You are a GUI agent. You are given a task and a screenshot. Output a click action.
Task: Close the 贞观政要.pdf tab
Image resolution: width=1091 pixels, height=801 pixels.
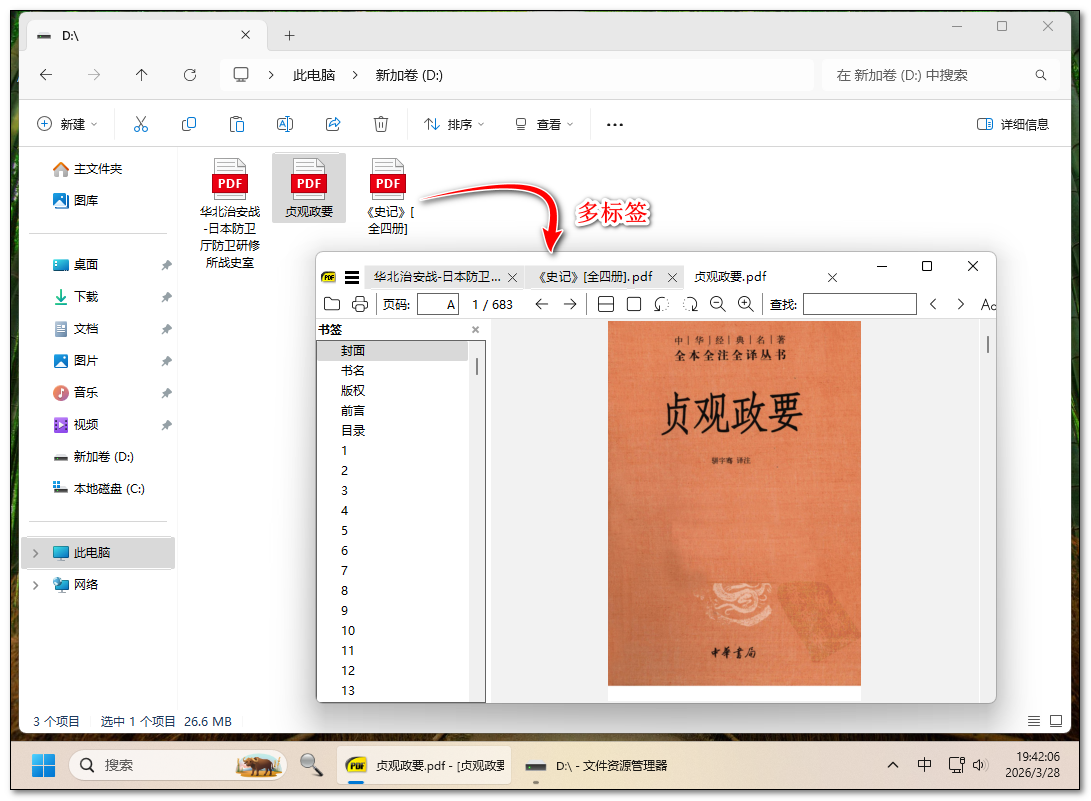pyautogui.click(x=832, y=278)
